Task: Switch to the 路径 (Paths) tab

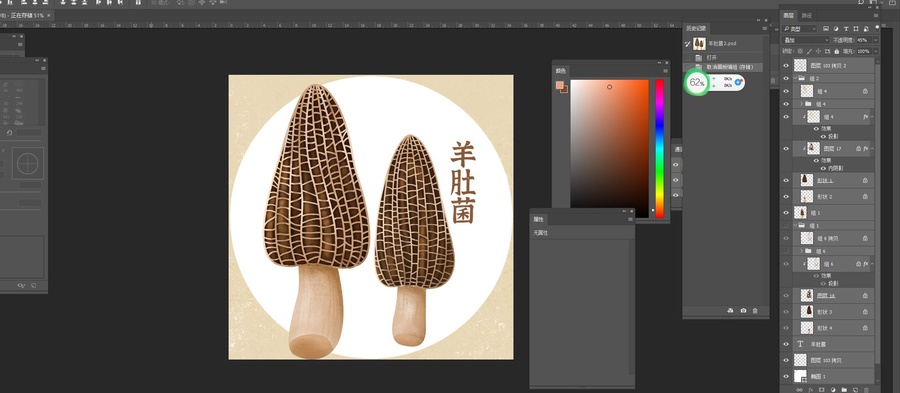Action: [806, 15]
